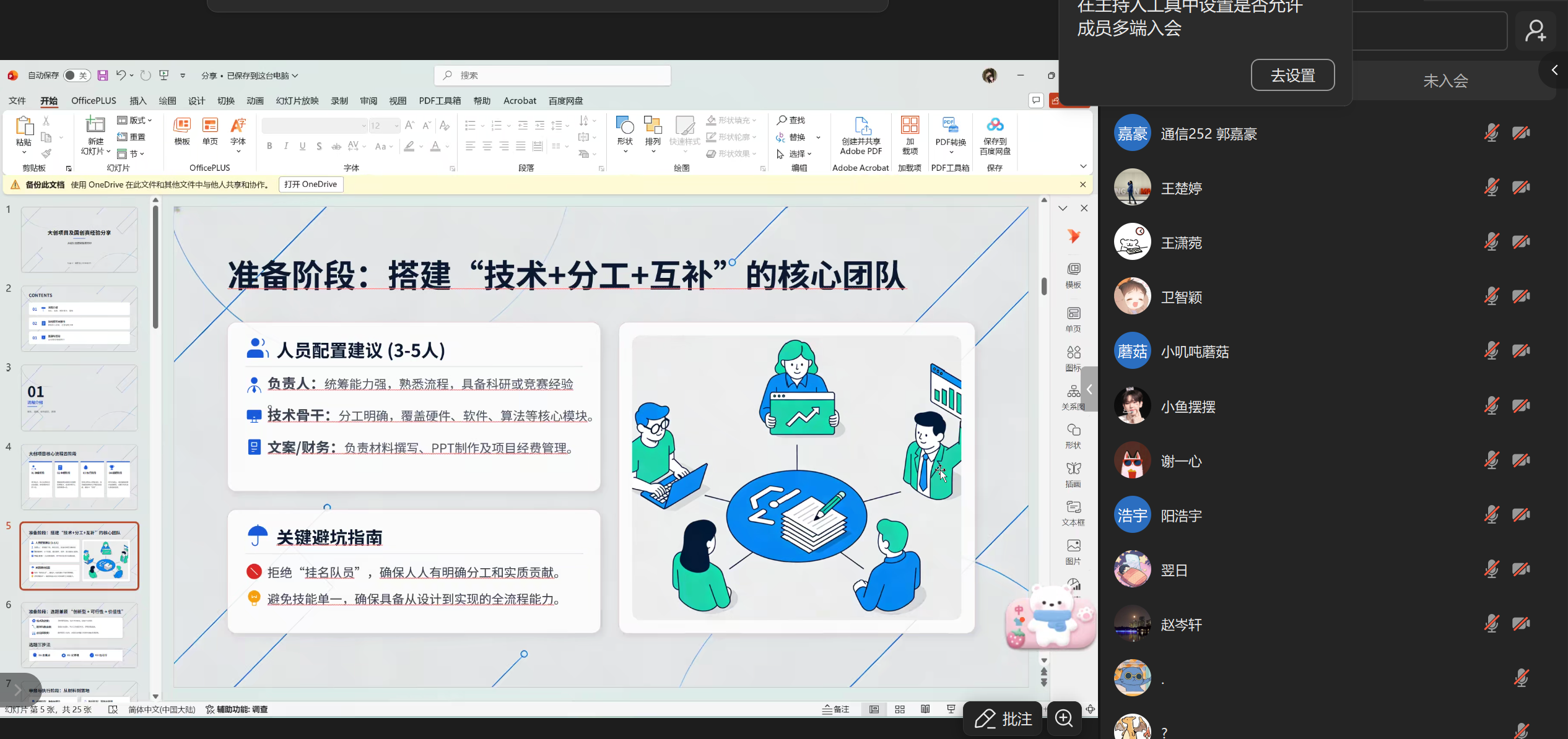The image size is (1568, 739).
Task: Open the font size combo box
Action: [384, 126]
